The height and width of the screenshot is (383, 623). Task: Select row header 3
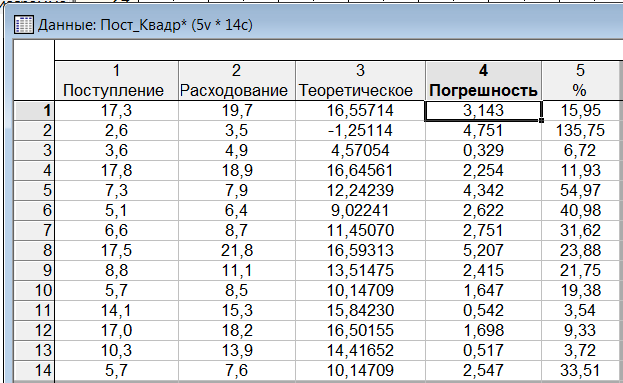[34, 151]
